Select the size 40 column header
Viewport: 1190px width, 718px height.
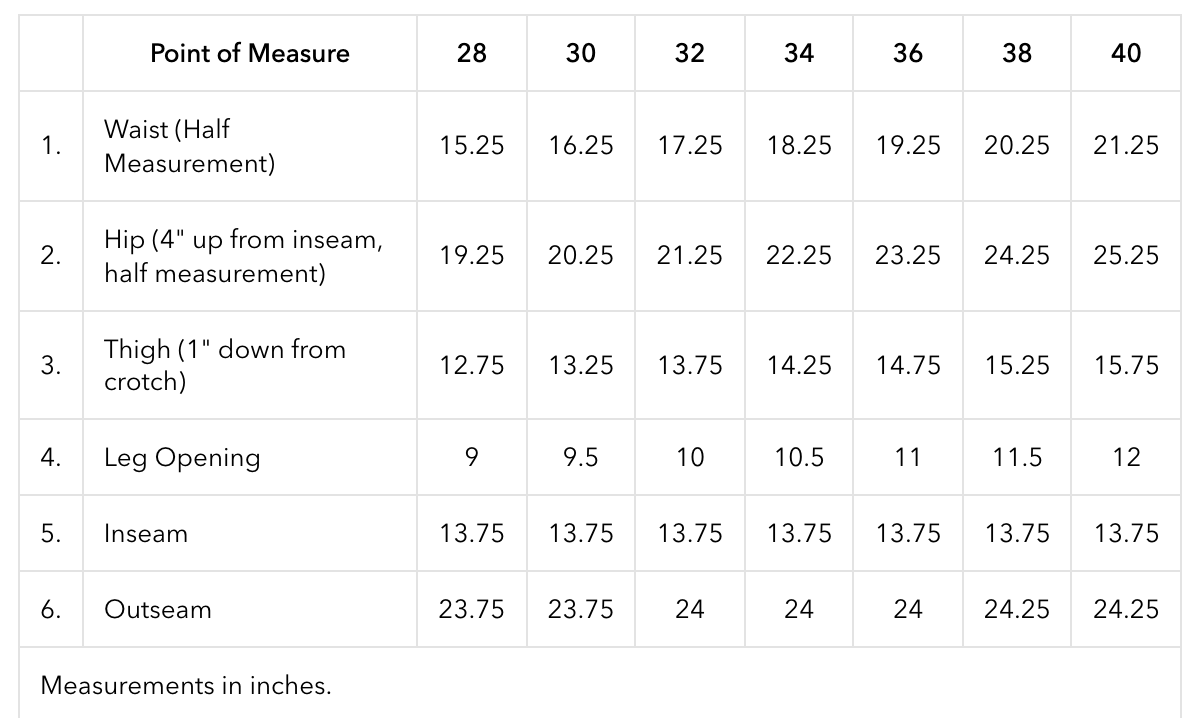coord(1126,53)
